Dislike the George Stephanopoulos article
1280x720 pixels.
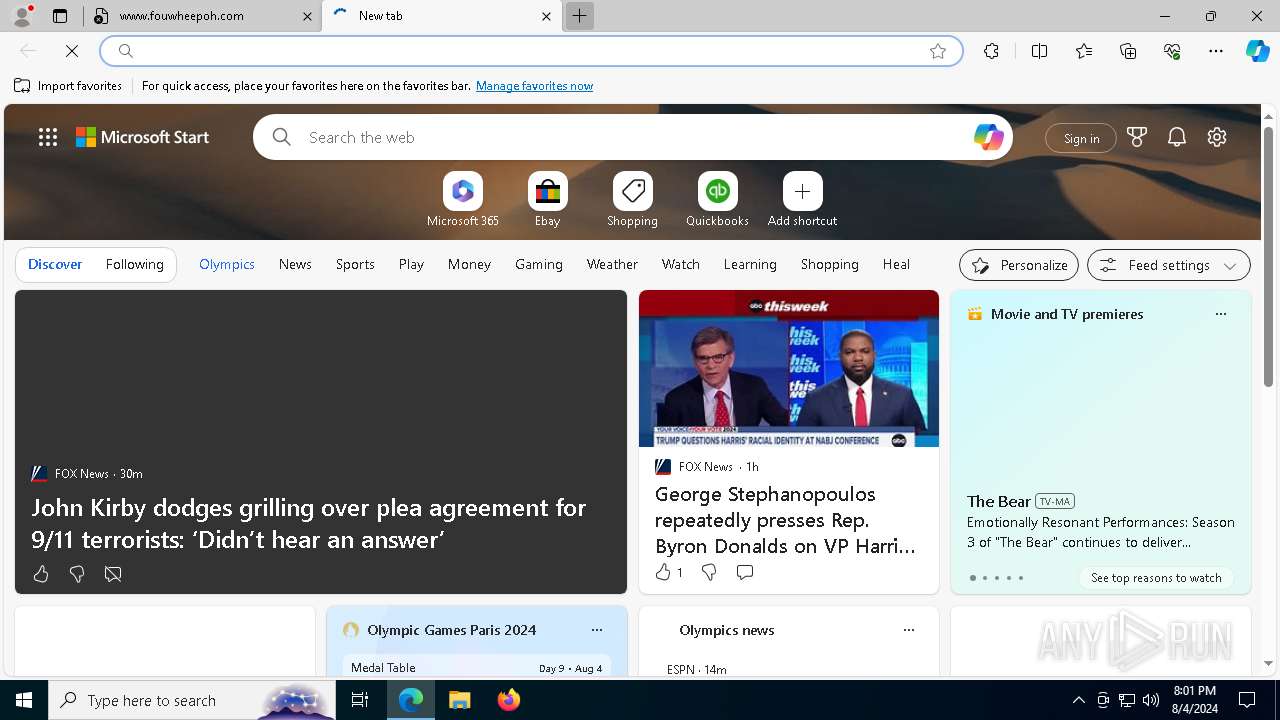[x=709, y=572]
